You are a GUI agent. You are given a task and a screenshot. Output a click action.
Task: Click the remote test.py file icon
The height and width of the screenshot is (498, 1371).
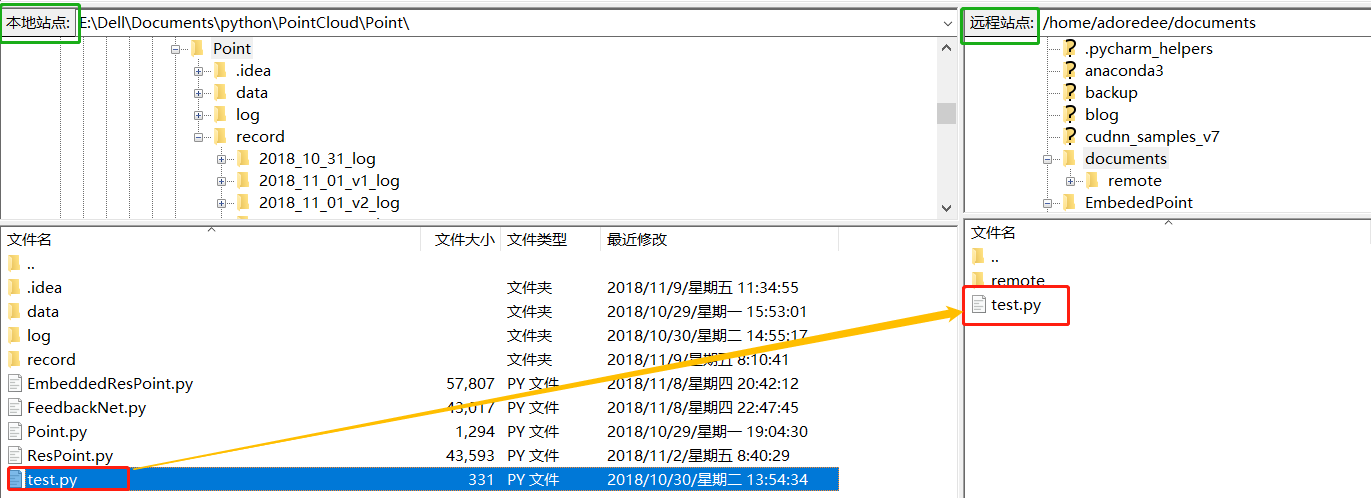(978, 304)
